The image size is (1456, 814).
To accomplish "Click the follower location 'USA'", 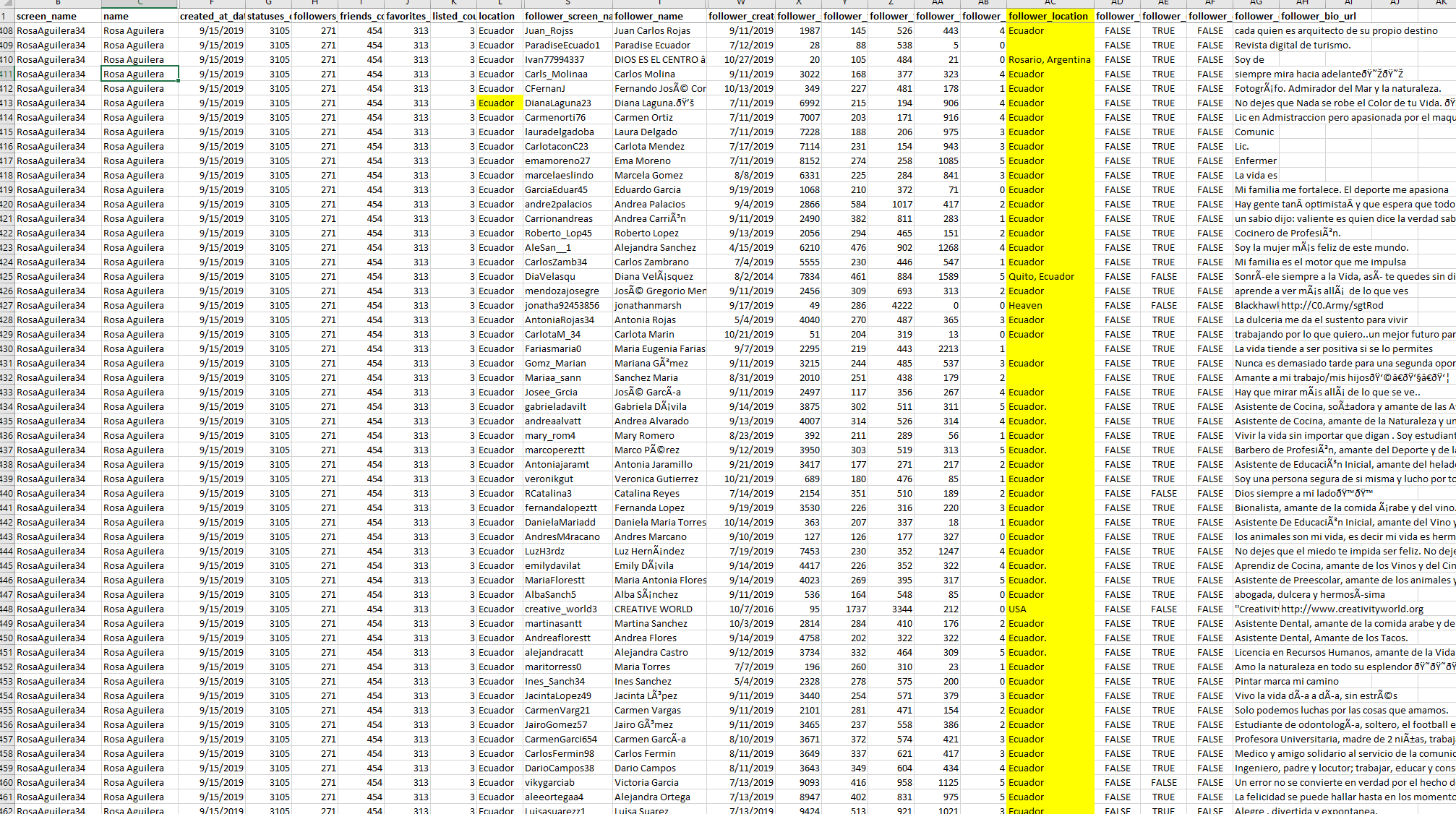I will click(x=1050, y=609).
